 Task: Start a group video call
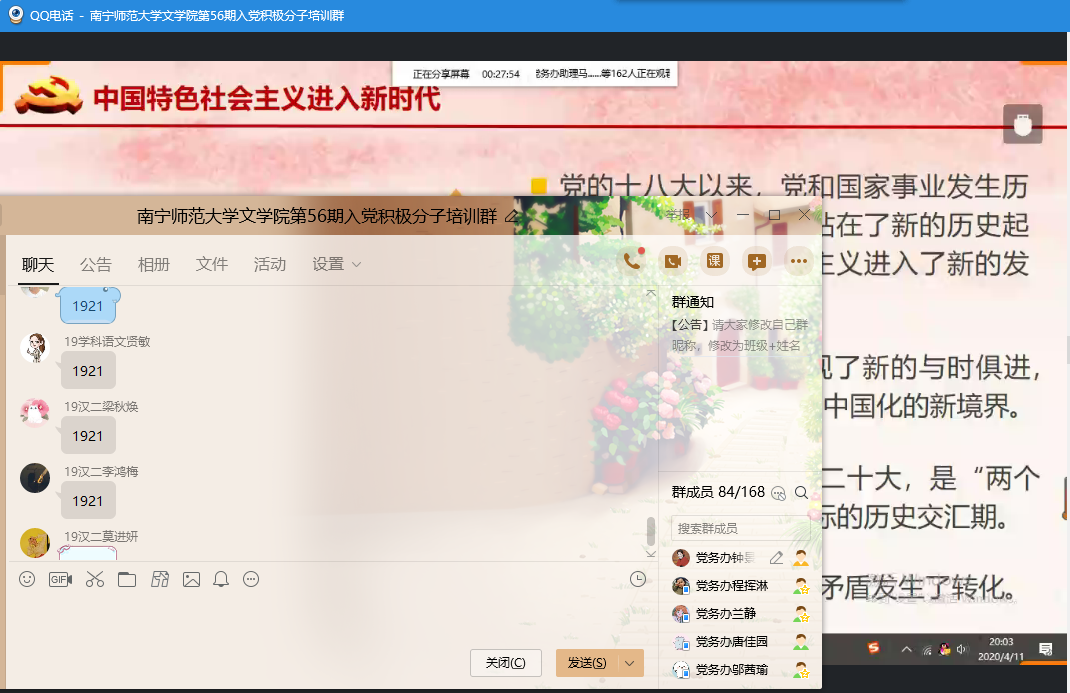(x=673, y=261)
